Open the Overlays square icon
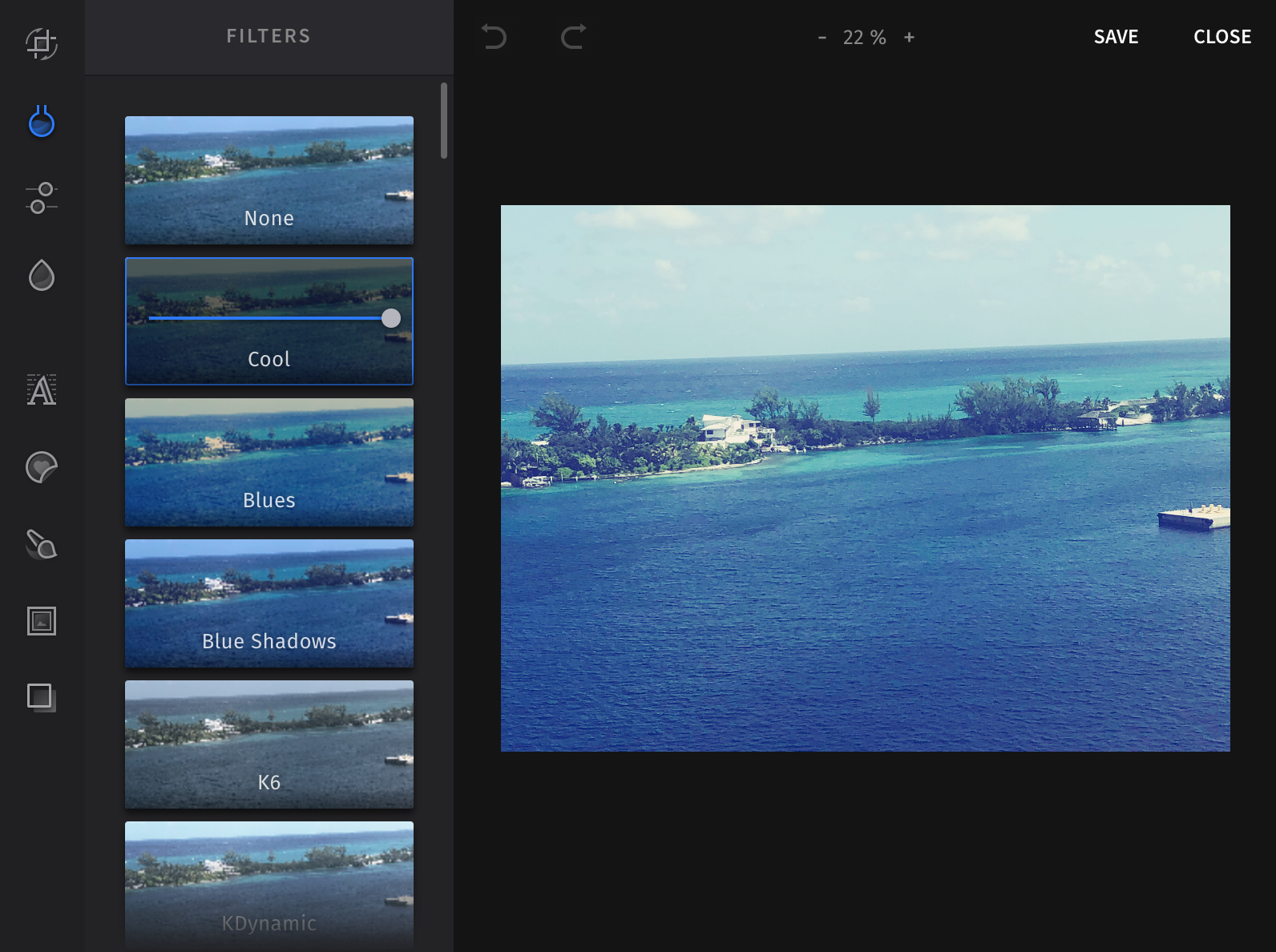 tap(42, 697)
